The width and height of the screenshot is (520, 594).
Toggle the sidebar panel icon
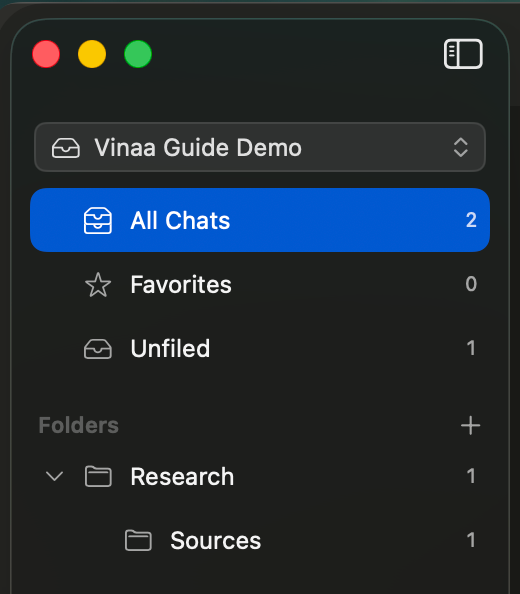click(x=463, y=54)
